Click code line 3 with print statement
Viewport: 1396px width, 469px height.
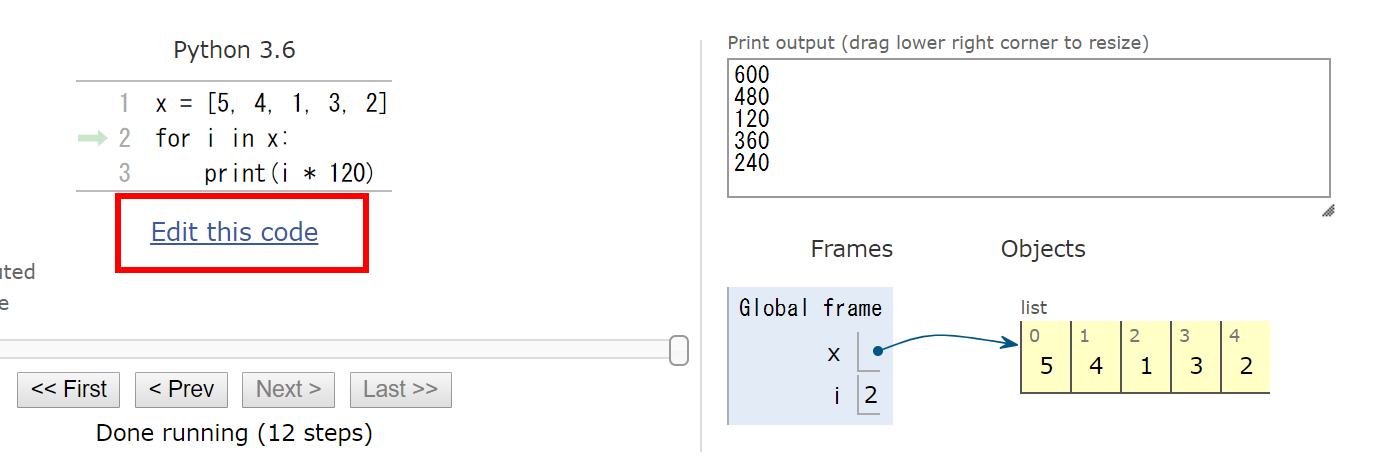(289, 173)
